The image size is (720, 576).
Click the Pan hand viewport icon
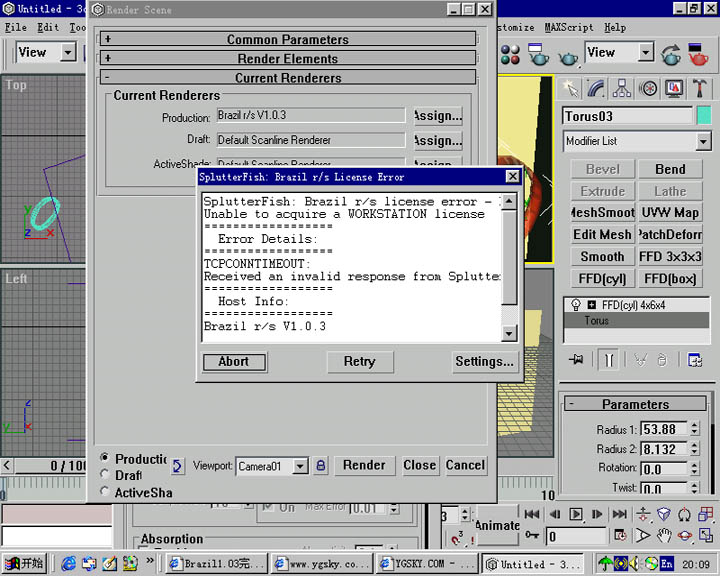pos(664,535)
